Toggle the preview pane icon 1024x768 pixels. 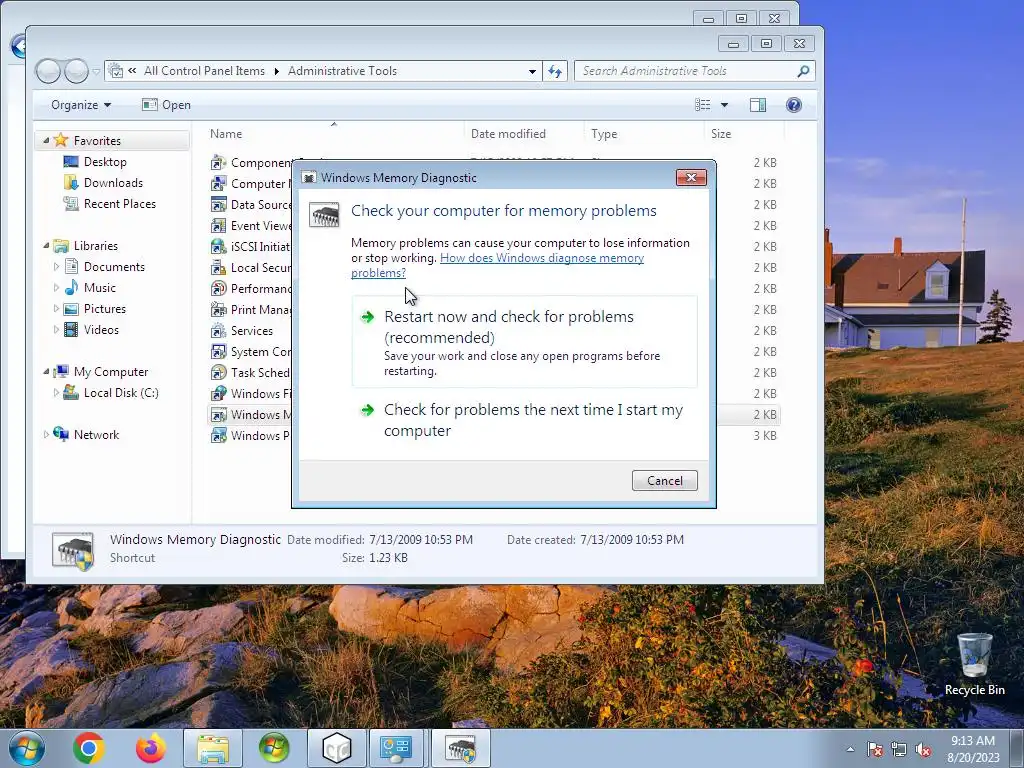click(758, 105)
